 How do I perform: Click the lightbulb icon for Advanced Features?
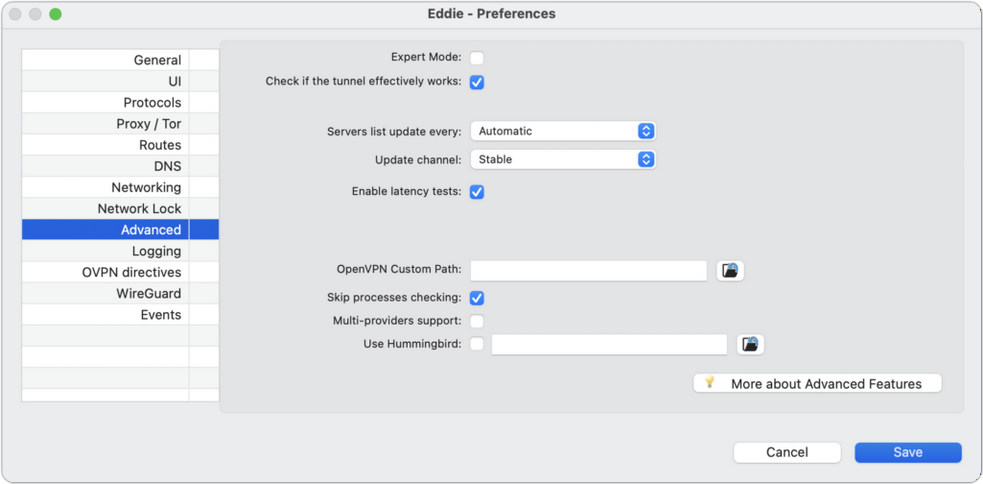point(710,383)
